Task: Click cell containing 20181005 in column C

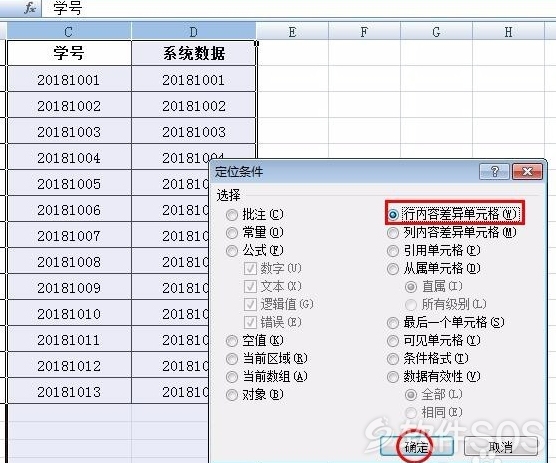Action: pos(69,184)
